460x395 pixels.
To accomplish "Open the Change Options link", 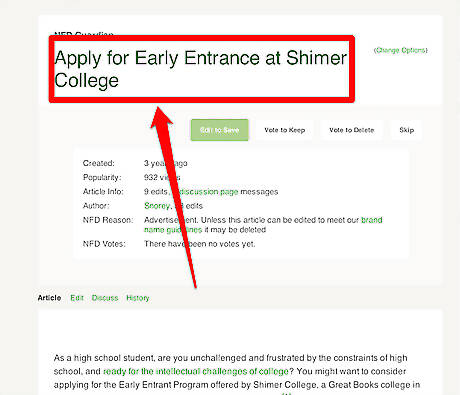I will [x=401, y=50].
